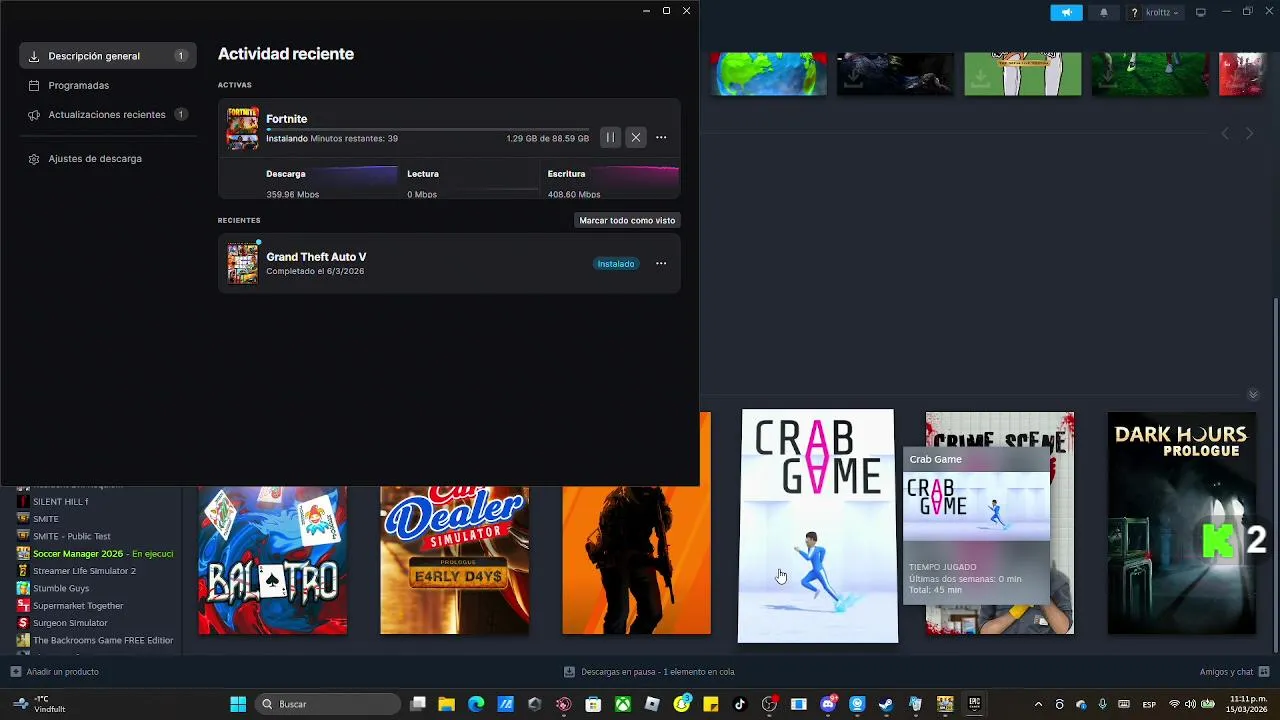Open Microsoft Store taskbar icon
Screen dimensions: 1280x720
click(x=593, y=704)
